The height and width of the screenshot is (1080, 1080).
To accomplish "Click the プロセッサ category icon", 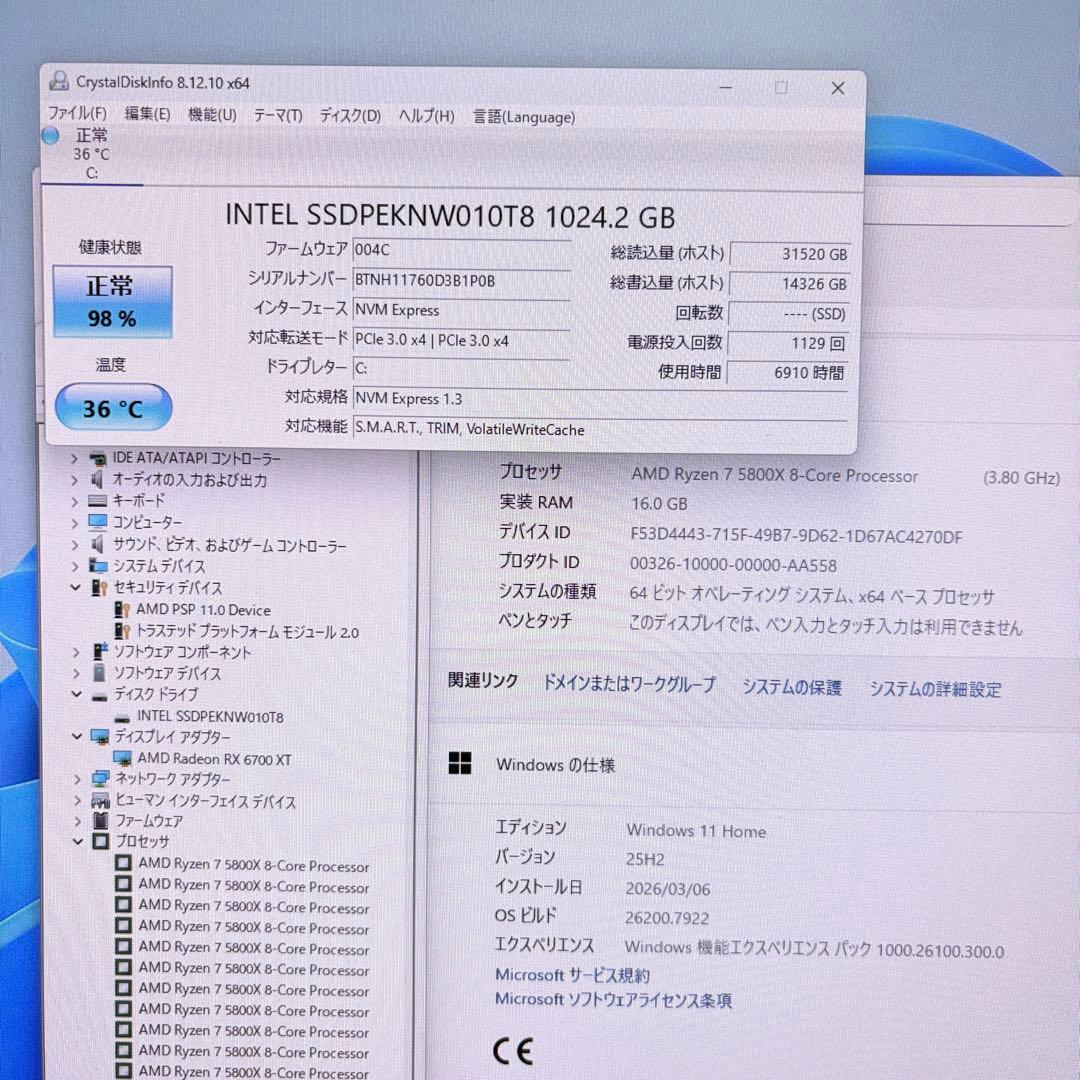I will pyautogui.click(x=101, y=841).
